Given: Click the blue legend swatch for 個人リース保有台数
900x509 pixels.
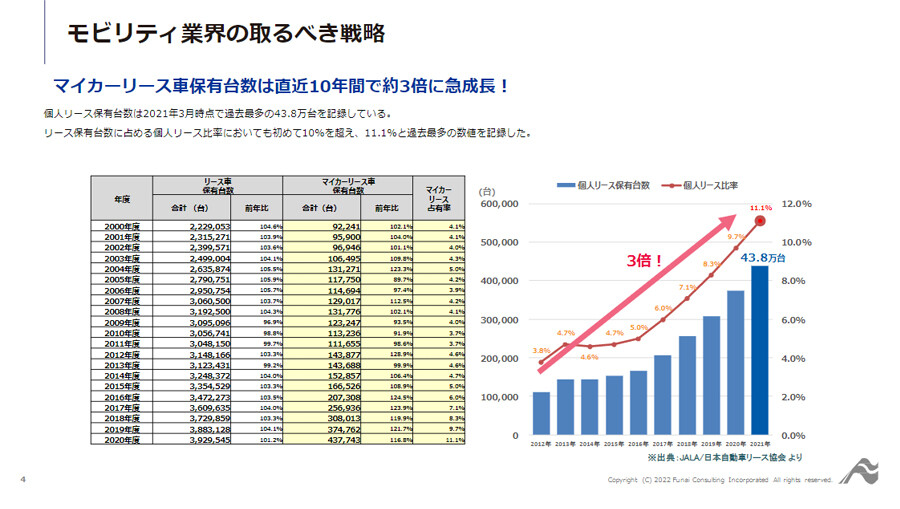Looking at the screenshot, I should (565, 185).
